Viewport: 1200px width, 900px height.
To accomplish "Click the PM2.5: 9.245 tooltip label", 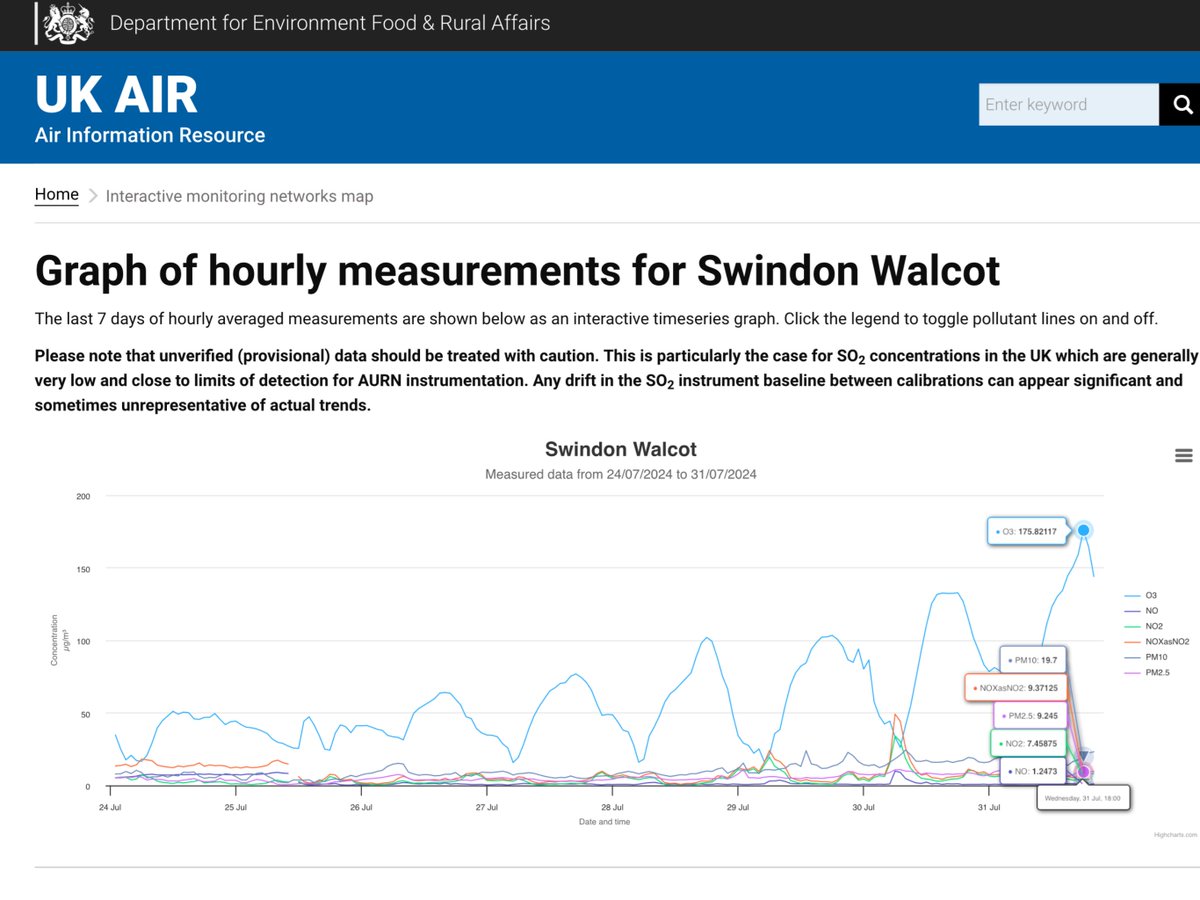I will point(1030,716).
